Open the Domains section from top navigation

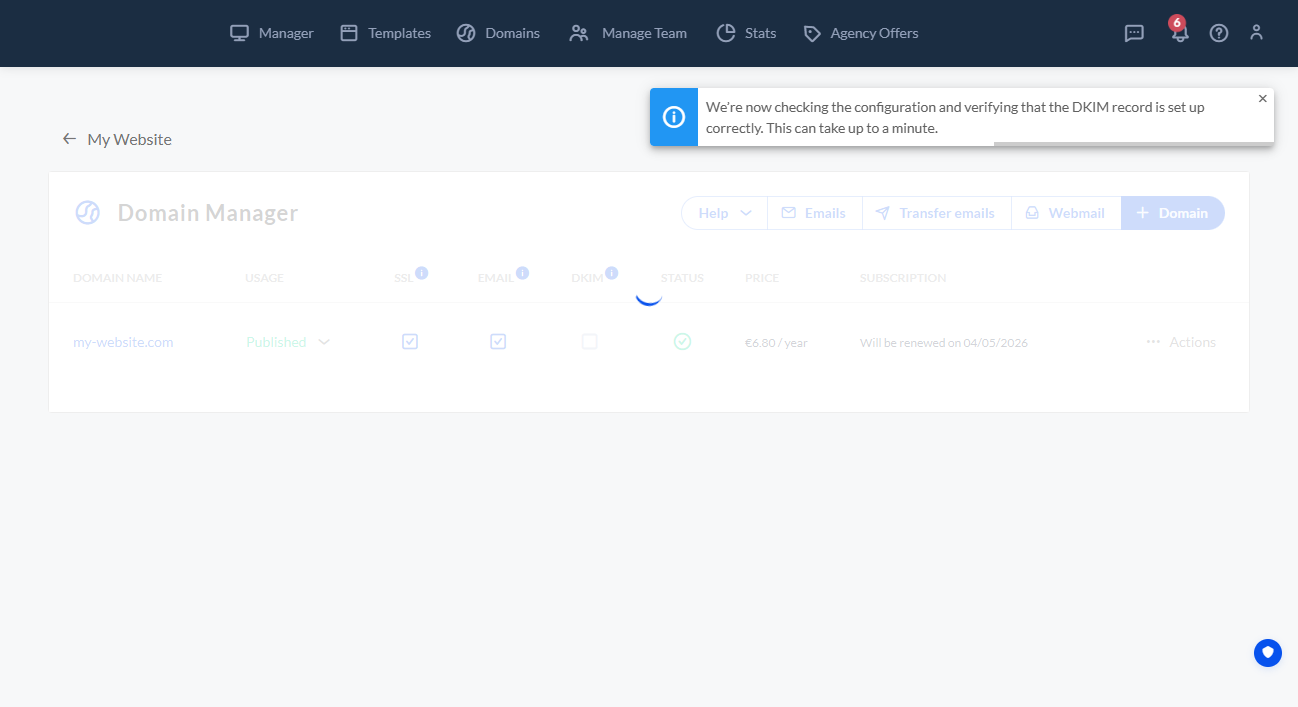pyautogui.click(x=498, y=33)
